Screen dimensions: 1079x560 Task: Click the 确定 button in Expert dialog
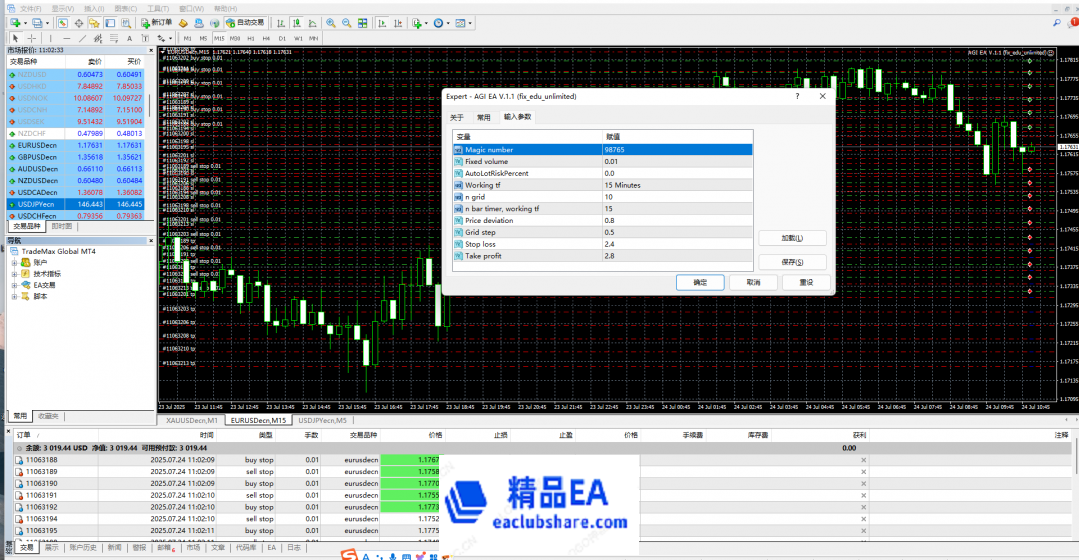click(700, 283)
